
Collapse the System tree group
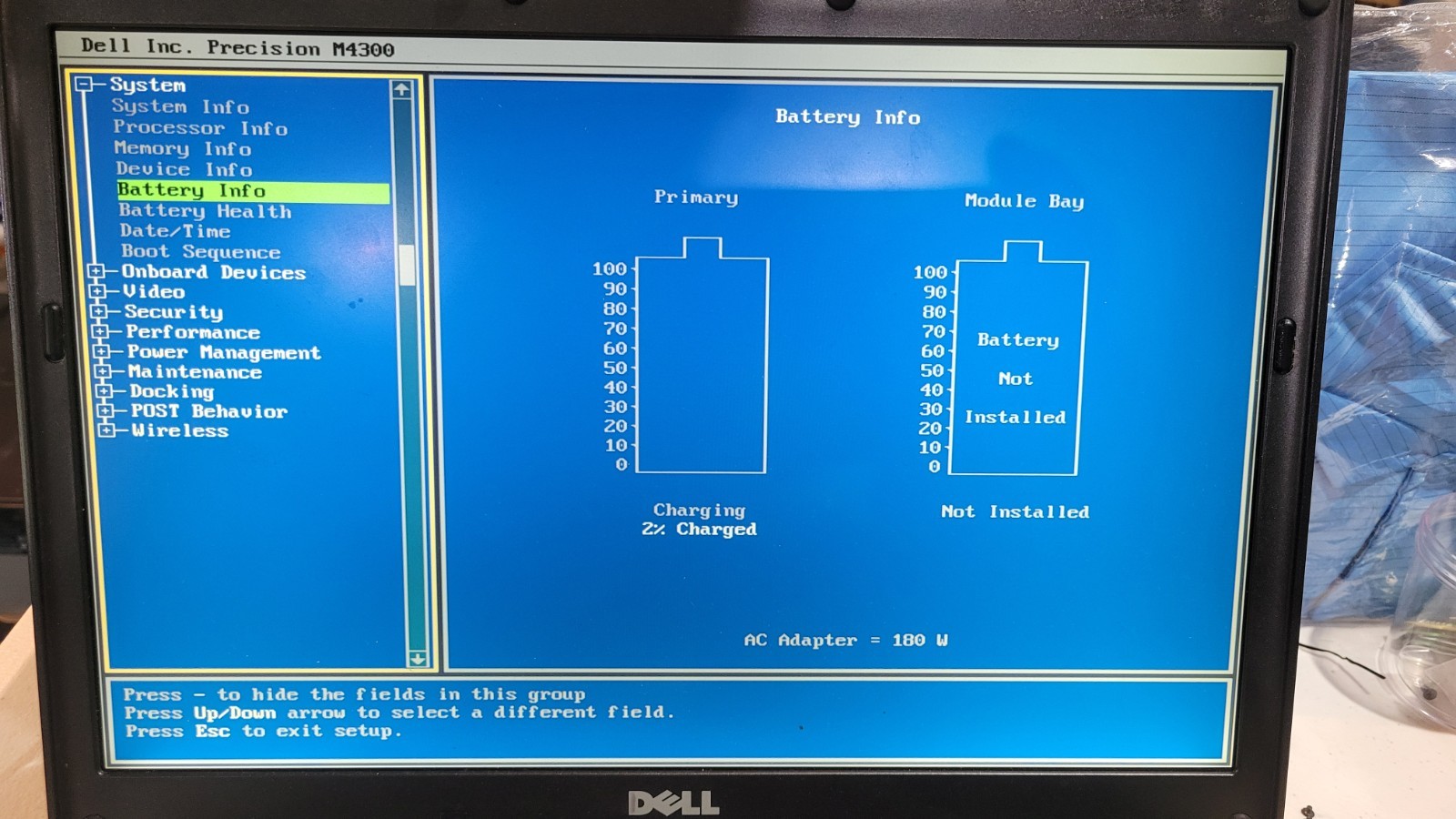coord(85,85)
